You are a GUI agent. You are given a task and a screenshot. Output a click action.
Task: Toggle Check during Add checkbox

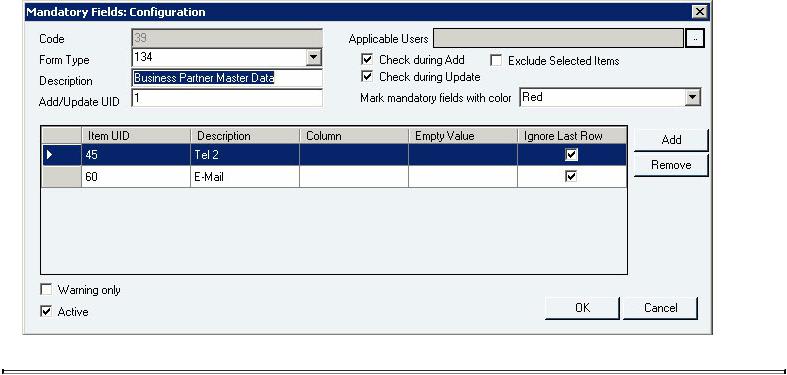pyautogui.click(x=367, y=60)
